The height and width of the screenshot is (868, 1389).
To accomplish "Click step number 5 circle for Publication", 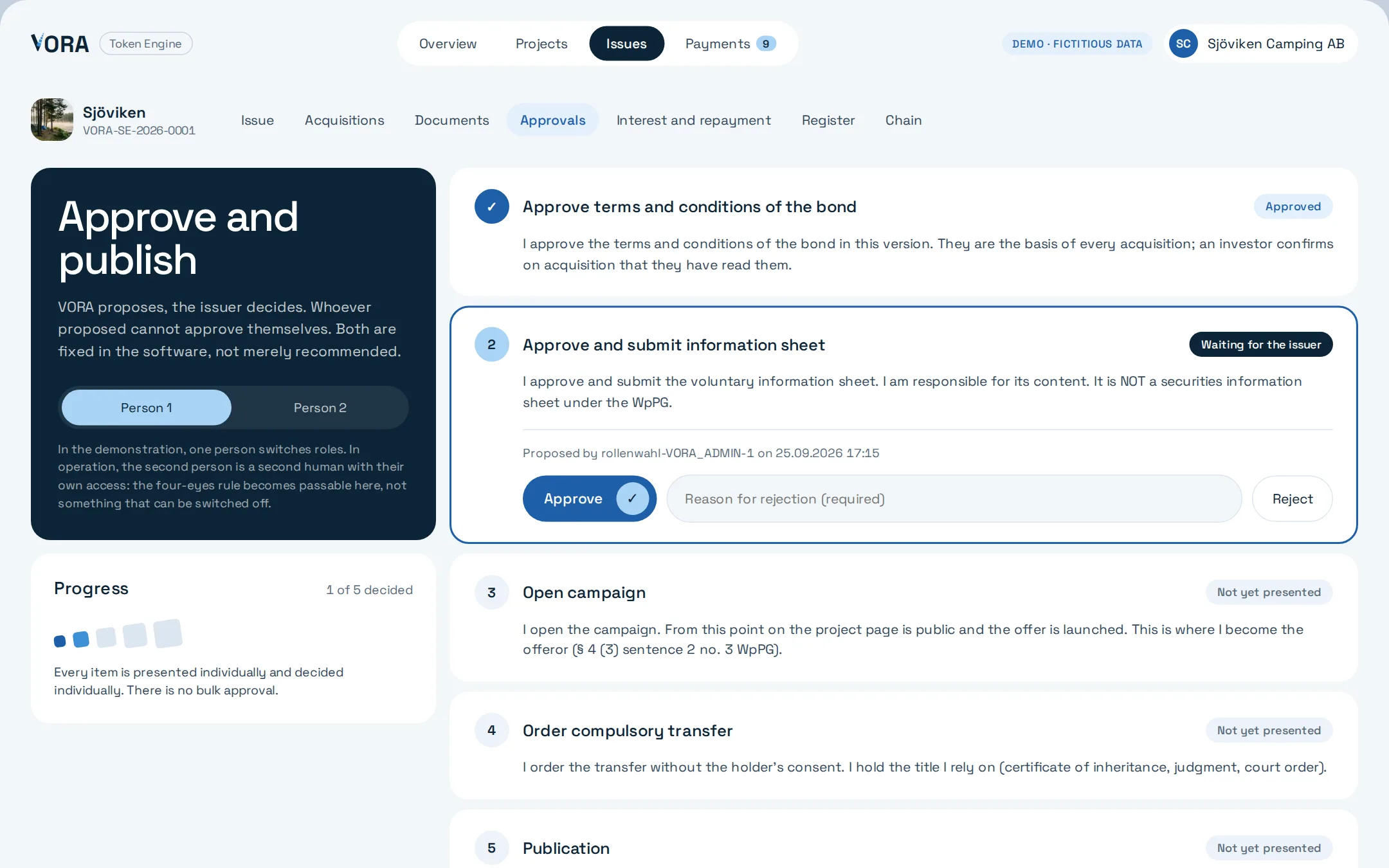I will tap(492, 848).
